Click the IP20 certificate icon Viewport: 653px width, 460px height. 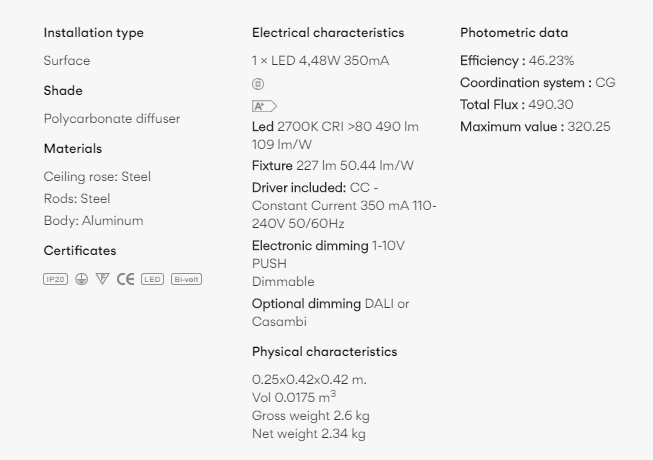click(55, 279)
